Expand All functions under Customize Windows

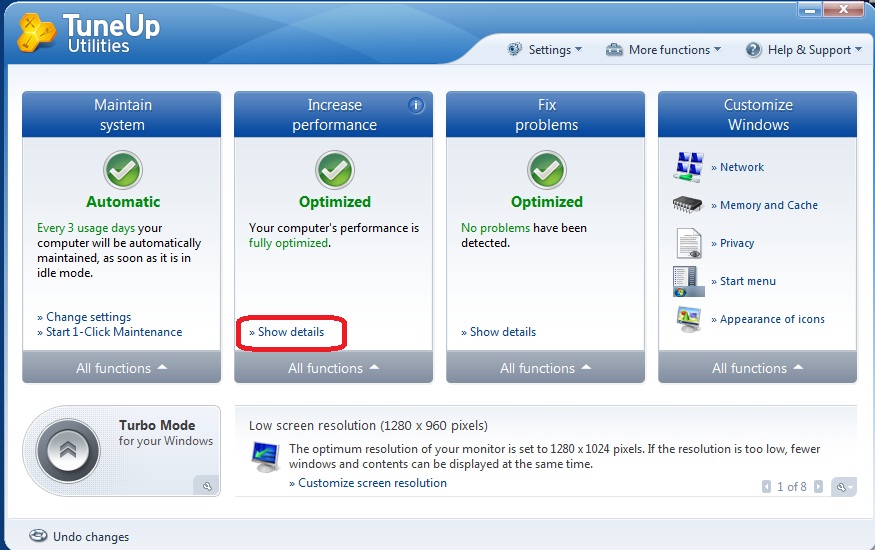coord(758,368)
